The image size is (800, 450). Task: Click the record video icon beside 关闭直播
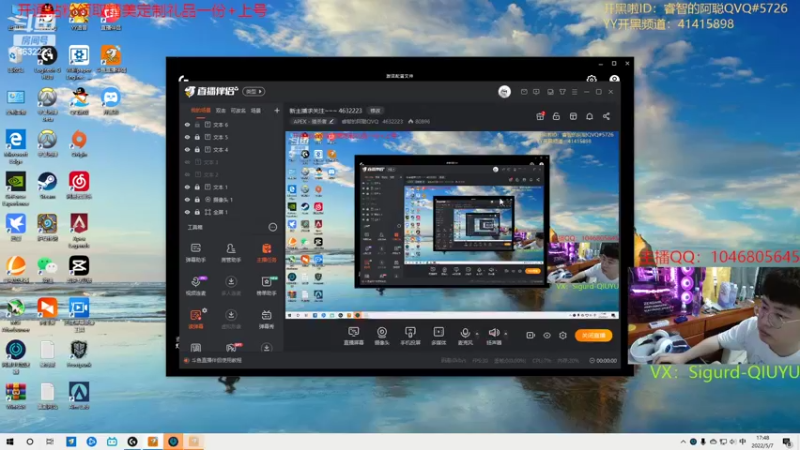tap(531, 335)
